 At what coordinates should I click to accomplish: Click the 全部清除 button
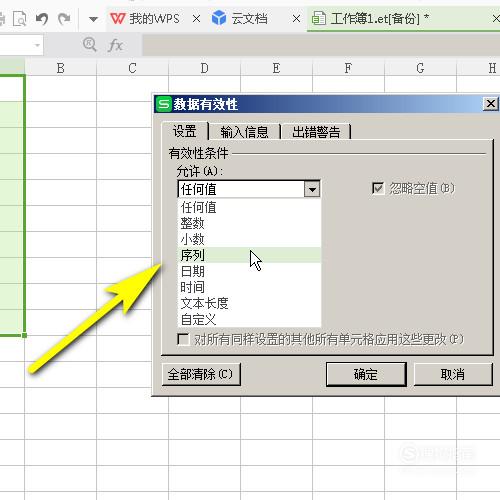pos(201,374)
